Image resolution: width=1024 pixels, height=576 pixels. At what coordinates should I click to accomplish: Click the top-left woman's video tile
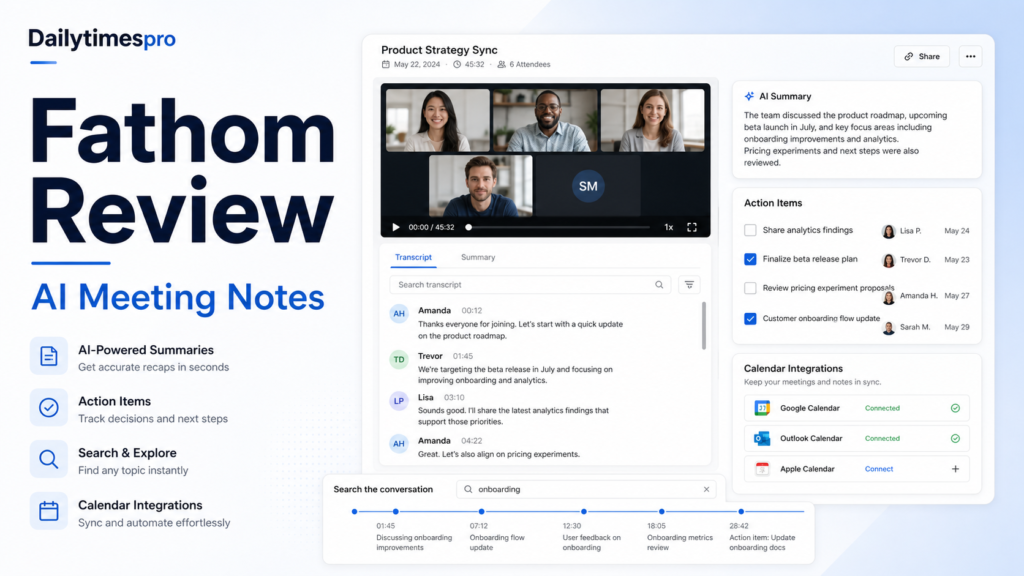coord(438,120)
